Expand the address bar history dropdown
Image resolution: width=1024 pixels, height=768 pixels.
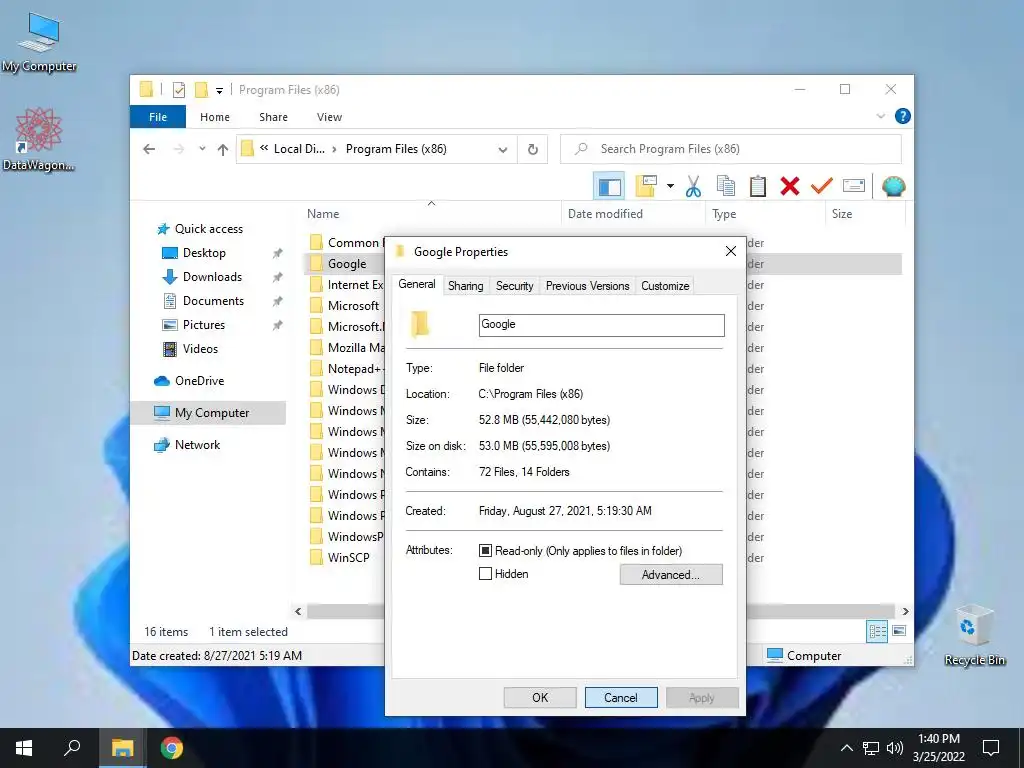[503, 150]
